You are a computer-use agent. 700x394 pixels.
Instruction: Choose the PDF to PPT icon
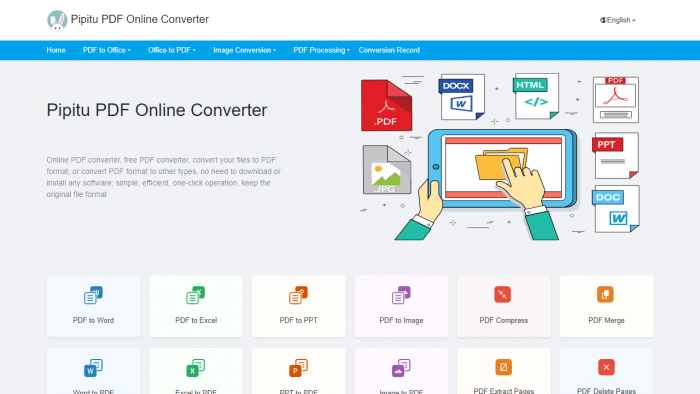298,295
